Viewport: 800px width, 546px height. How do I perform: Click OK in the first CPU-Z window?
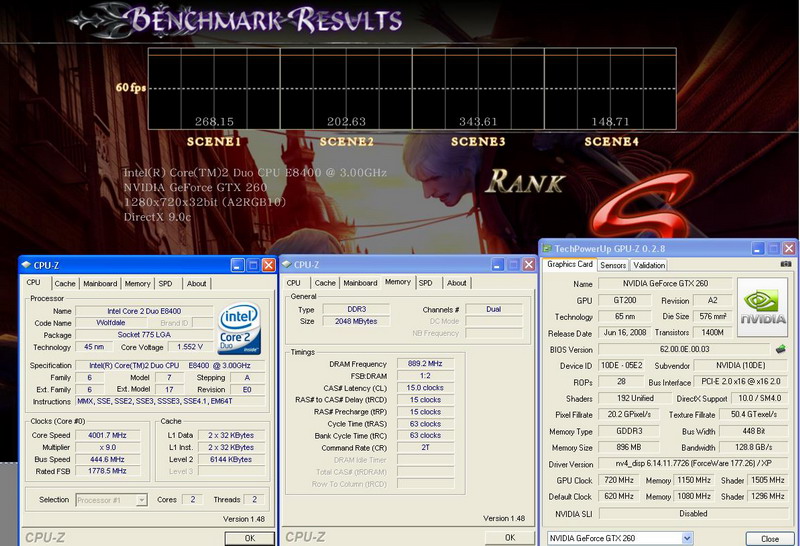[x=249, y=538]
